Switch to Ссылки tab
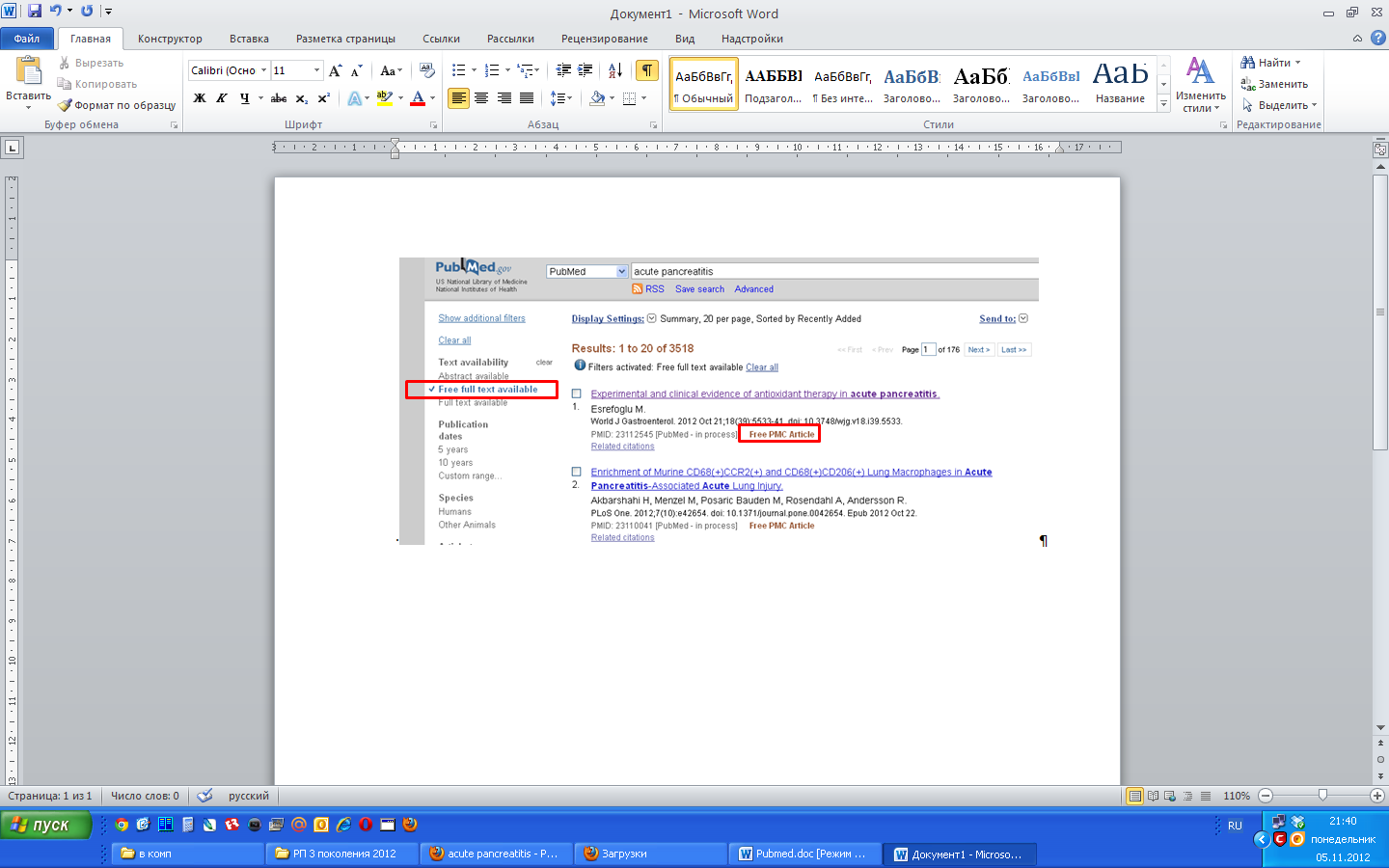Viewport: 1389px width, 868px height. coord(441,39)
